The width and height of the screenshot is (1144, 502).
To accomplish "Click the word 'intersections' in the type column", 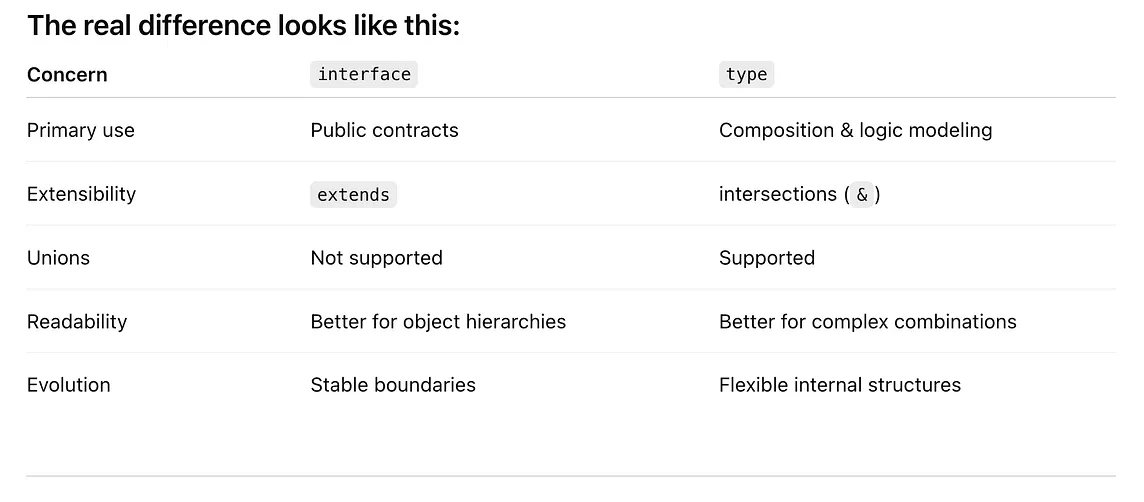I will point(778,194).
